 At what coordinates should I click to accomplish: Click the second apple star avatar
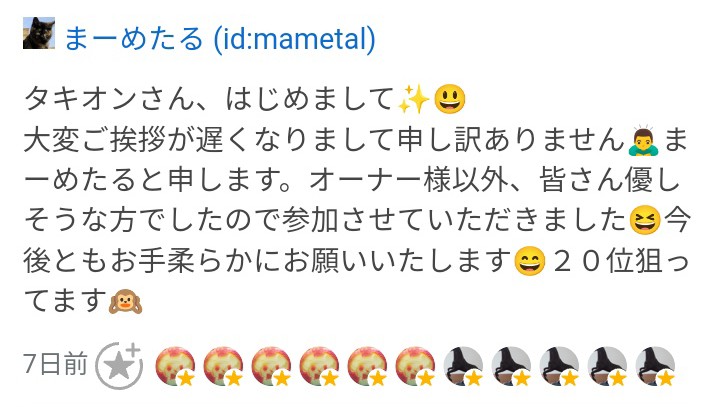(223, 366)
